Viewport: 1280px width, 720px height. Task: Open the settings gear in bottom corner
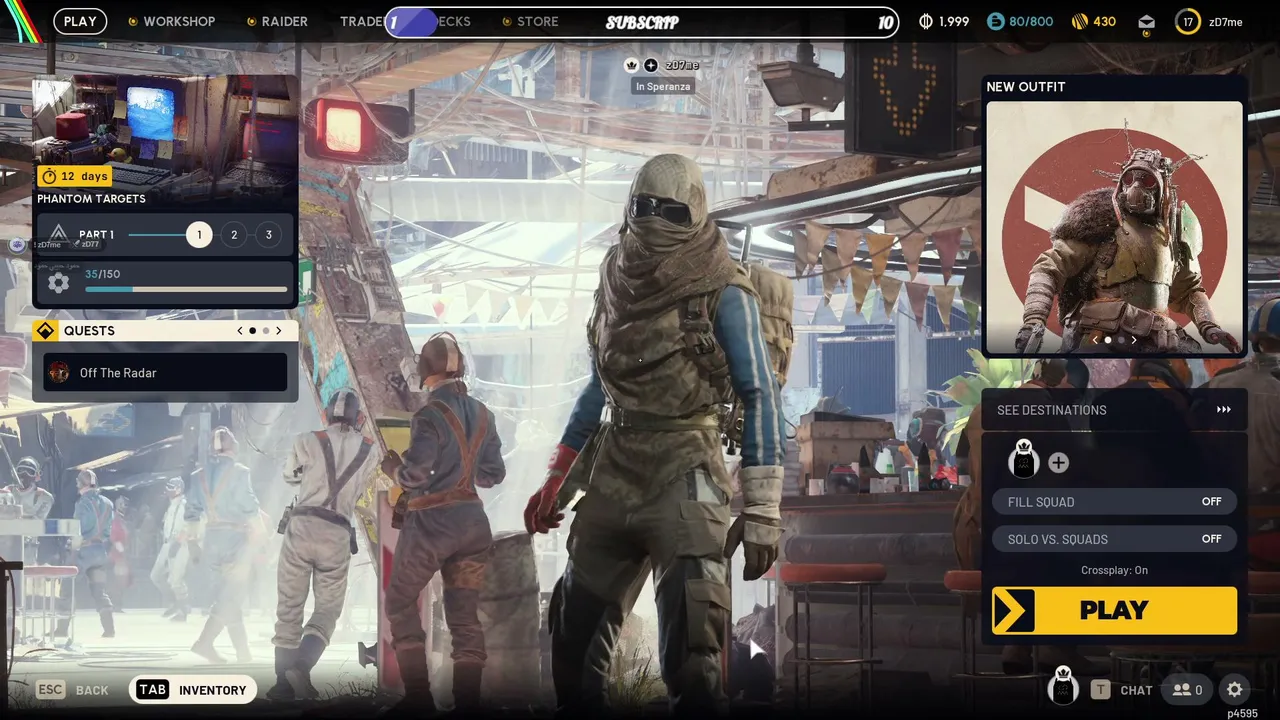point(1235,689)
